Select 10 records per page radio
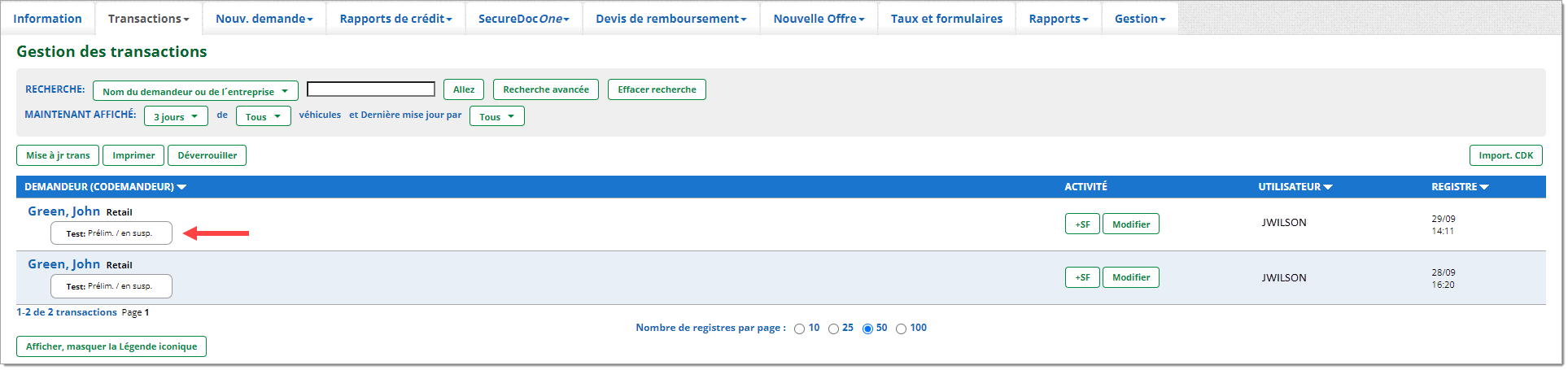 click(799, 329)
